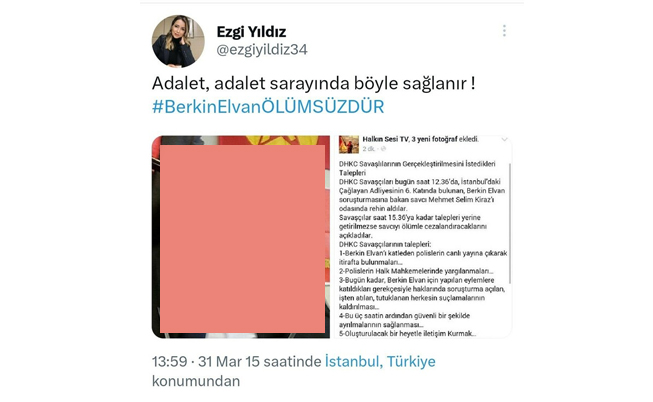This screenshot has width=653, height=402.
Task: Click the audience icon beside "2 dk."
Action: 384,149
